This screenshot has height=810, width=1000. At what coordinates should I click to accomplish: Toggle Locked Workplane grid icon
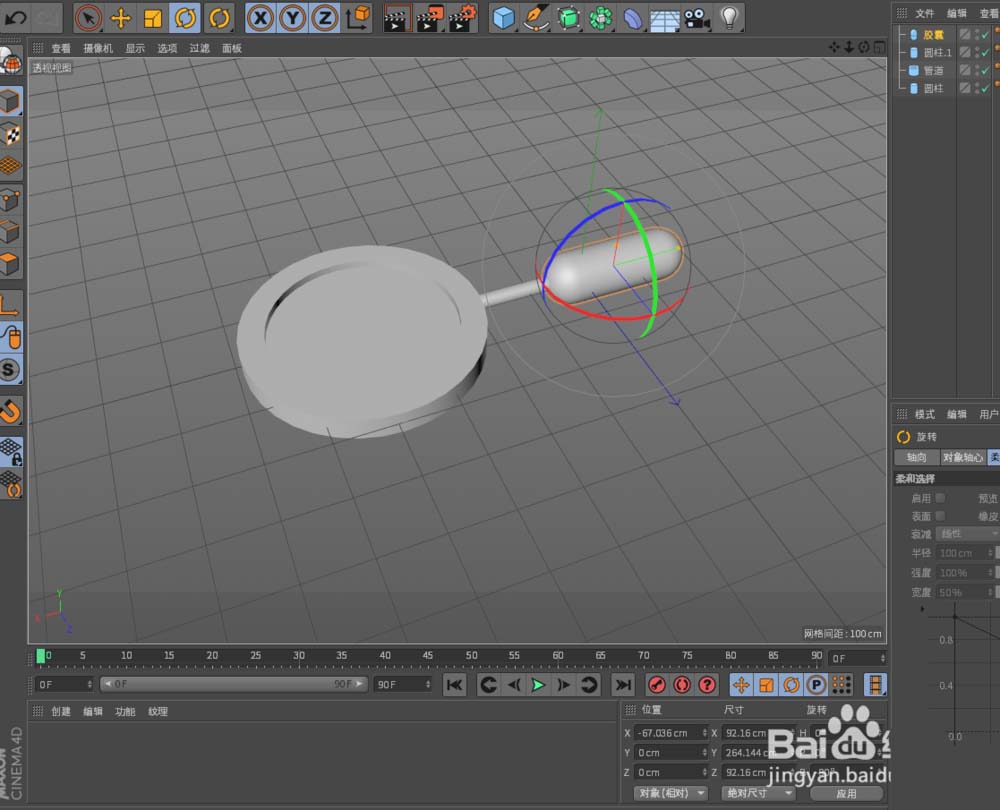[x=10, y=451]
